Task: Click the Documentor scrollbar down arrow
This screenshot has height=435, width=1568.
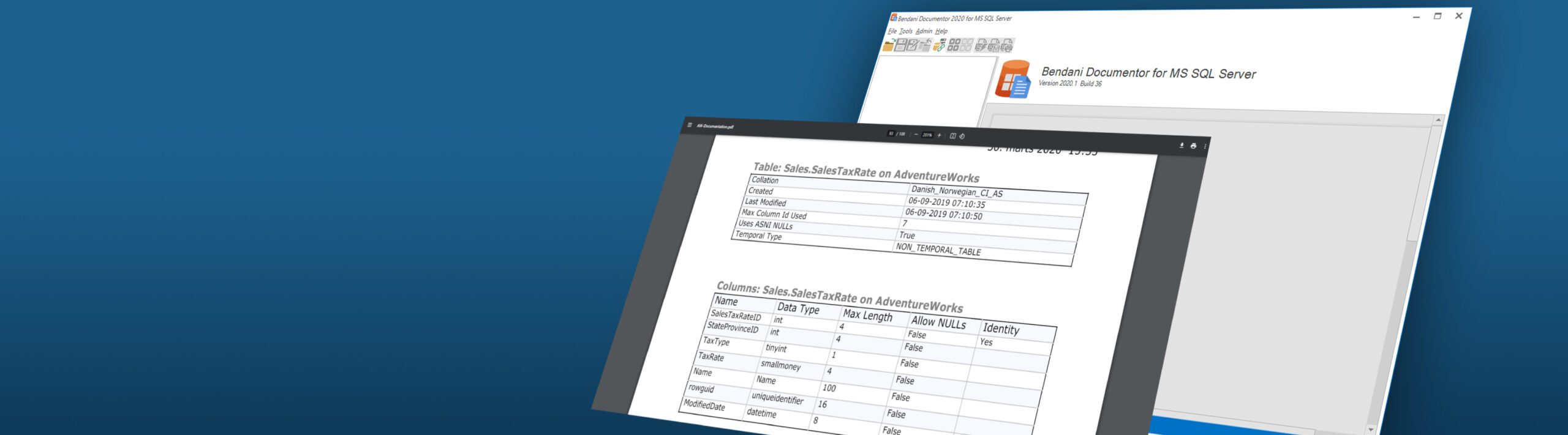Action: (x=1371, y=429)
